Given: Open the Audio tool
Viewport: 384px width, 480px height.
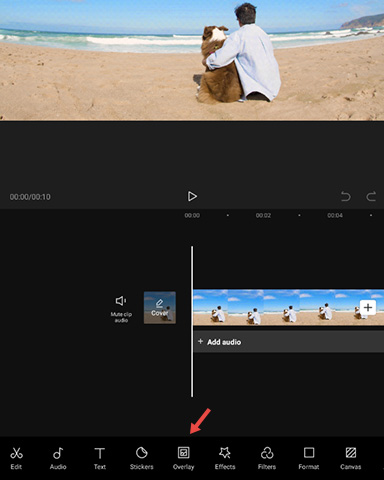Looking at the screenshot, I should [x=58, y=458].
